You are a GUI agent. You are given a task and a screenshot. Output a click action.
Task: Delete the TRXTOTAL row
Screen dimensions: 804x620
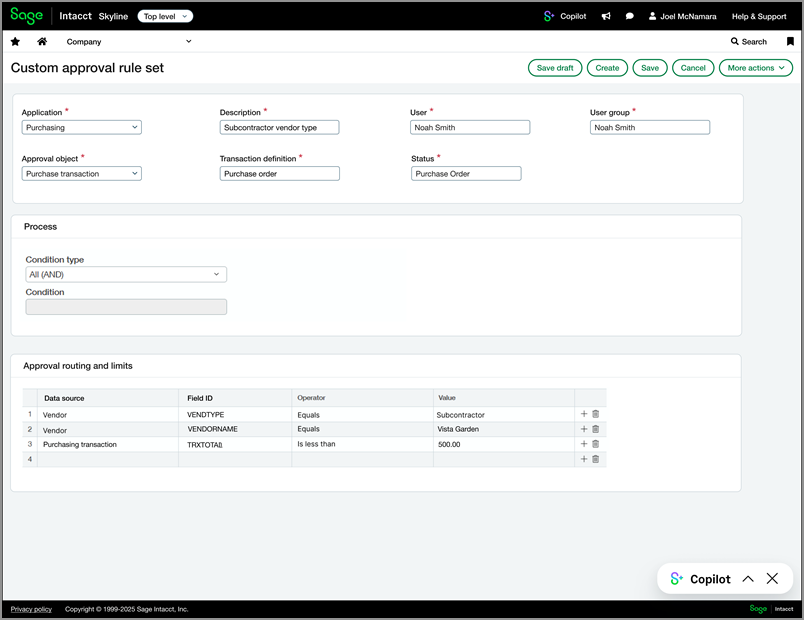[595, 444]
